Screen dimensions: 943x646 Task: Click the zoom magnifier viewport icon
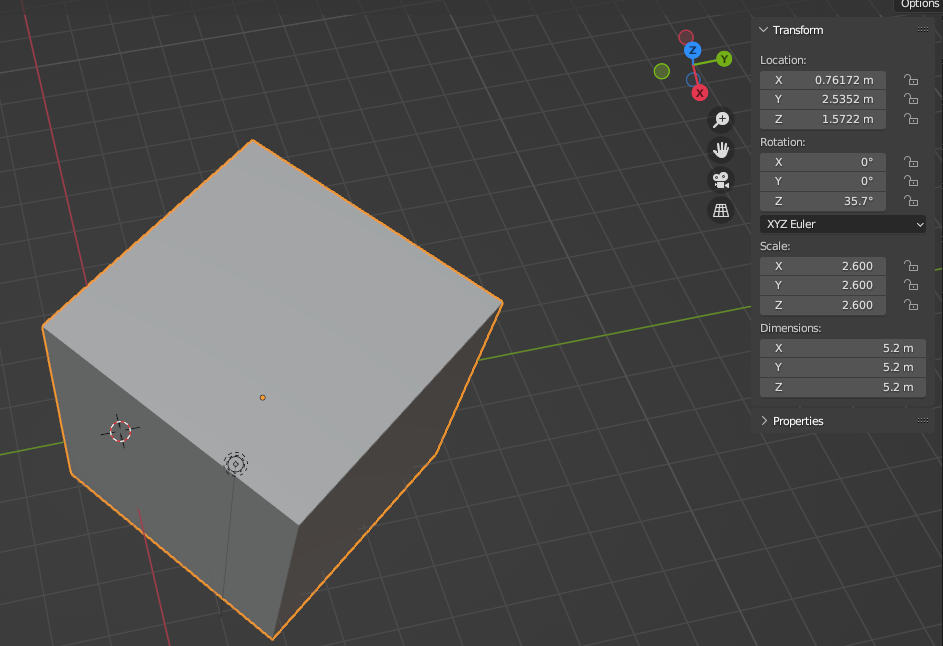click(x=720, y=120)
